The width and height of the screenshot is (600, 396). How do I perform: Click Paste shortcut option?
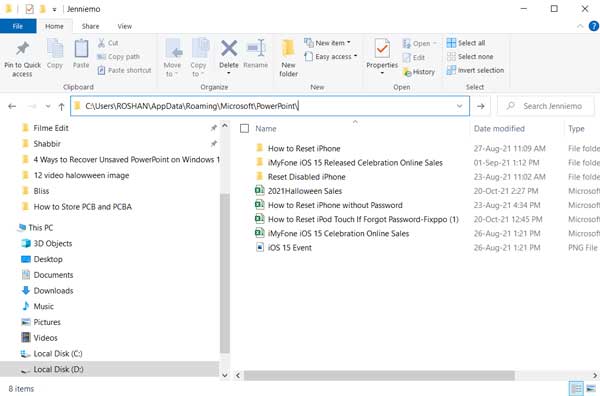coord(125,70)
